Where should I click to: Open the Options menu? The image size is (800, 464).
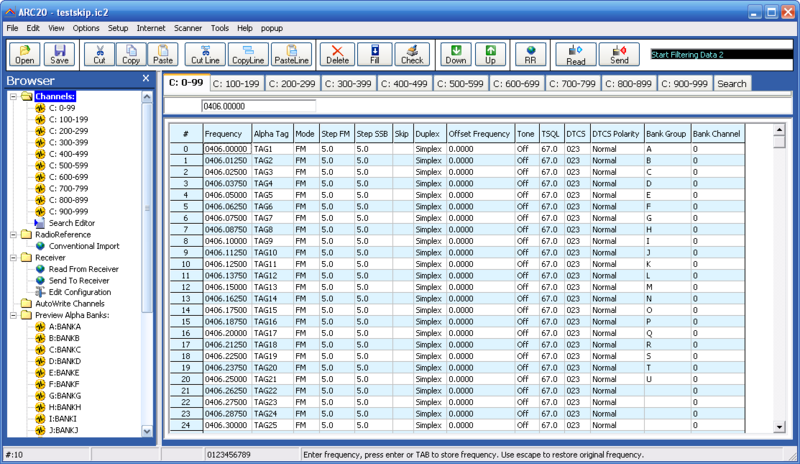pos(86,28)
